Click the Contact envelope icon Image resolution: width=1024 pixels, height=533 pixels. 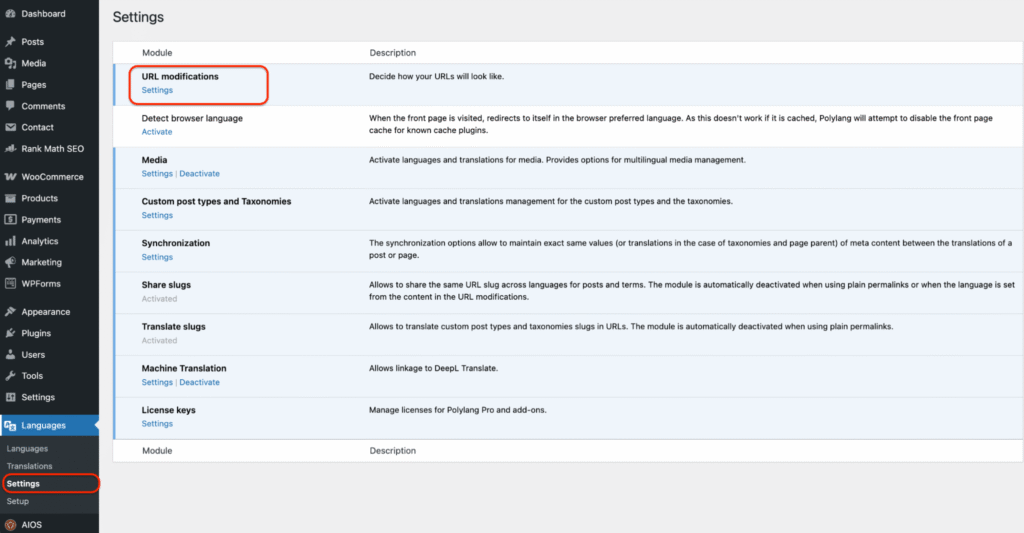pos(10,127)
